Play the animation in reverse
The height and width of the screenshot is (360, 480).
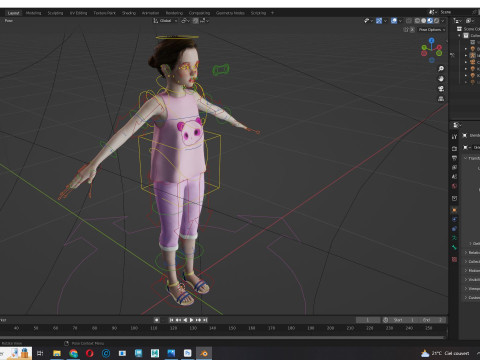click(x=185, y=320)
